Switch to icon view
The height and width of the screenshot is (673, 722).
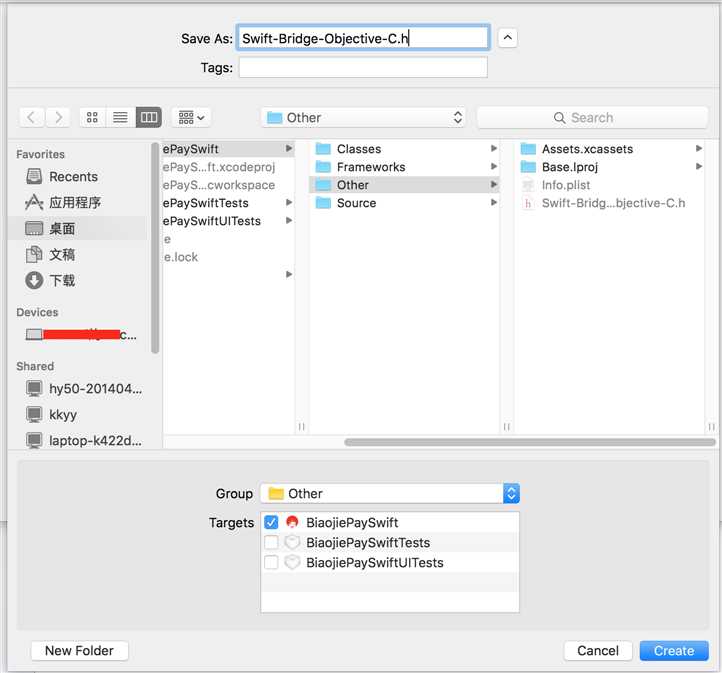click(93, 117)
